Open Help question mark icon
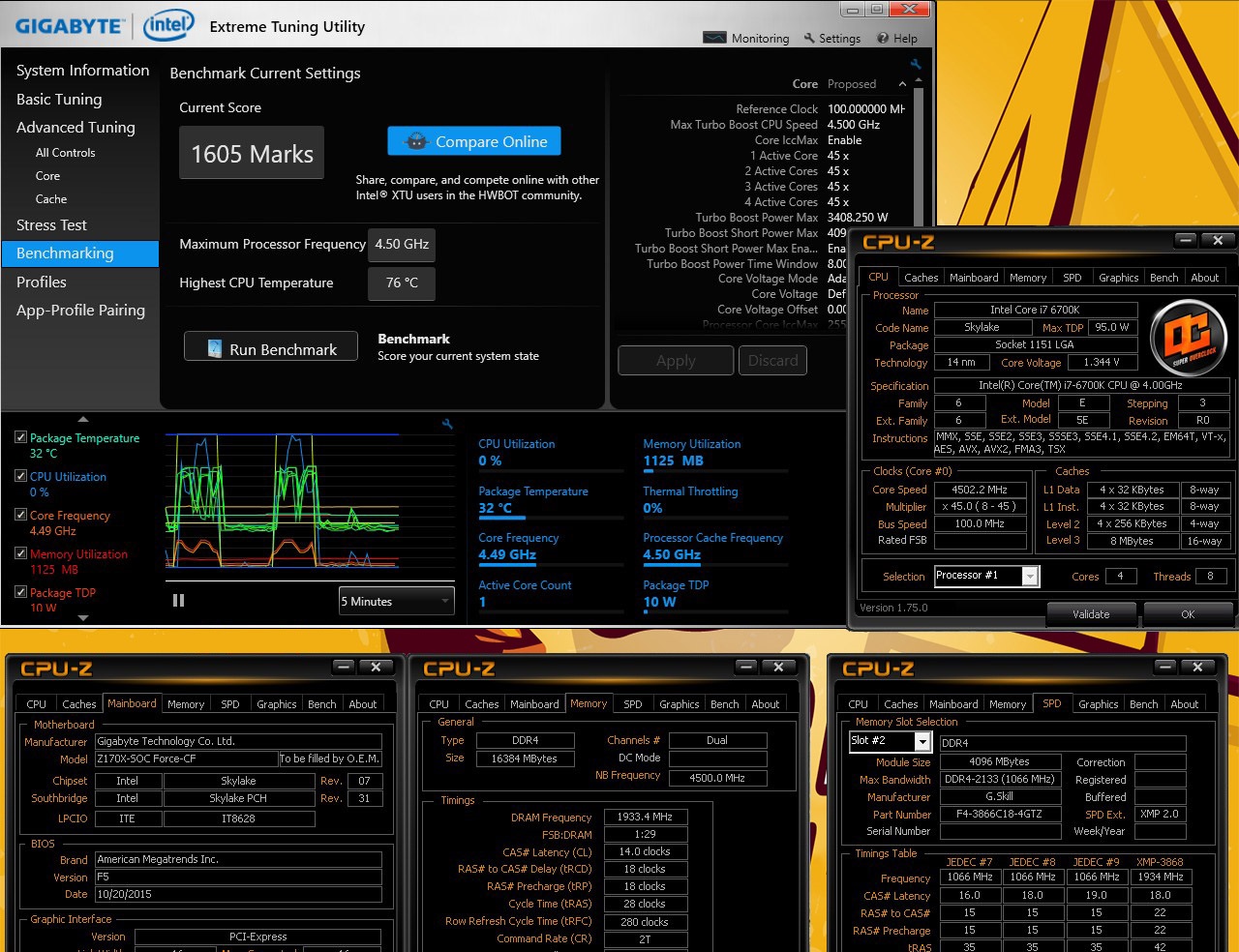Viewport: 1239px width, 952px height. (883, 39)
